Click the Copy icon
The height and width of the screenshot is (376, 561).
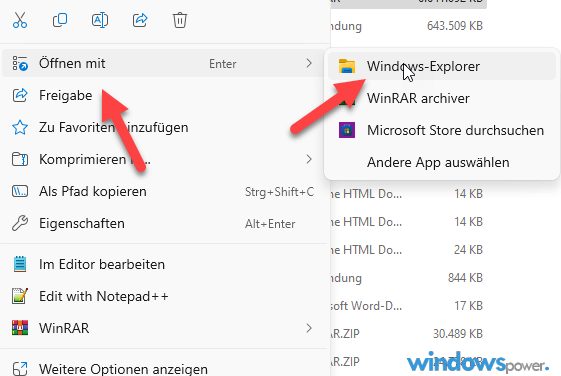click(60, 20)
